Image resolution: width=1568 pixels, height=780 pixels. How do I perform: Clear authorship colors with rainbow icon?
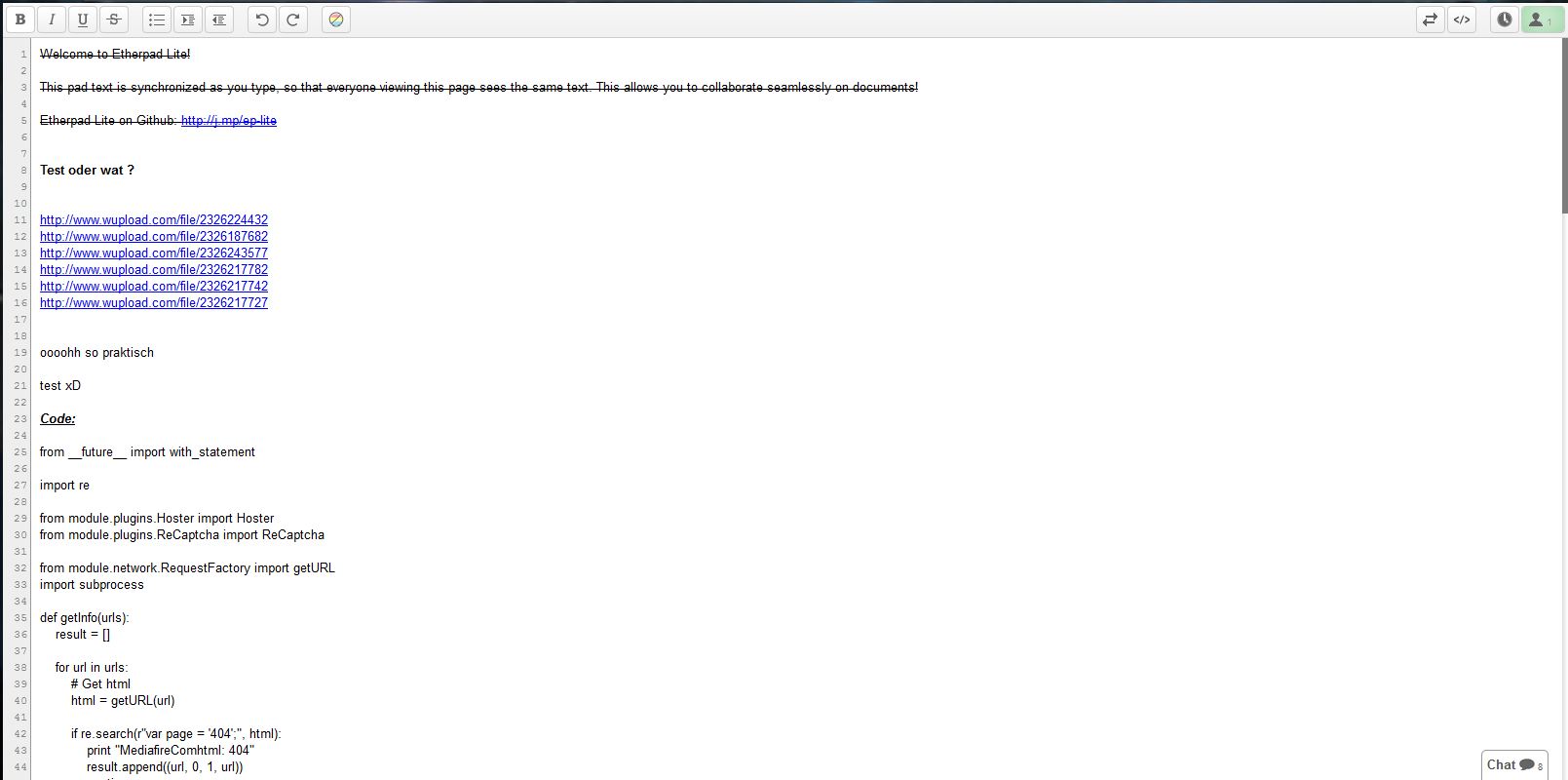[x=336, y=19]
